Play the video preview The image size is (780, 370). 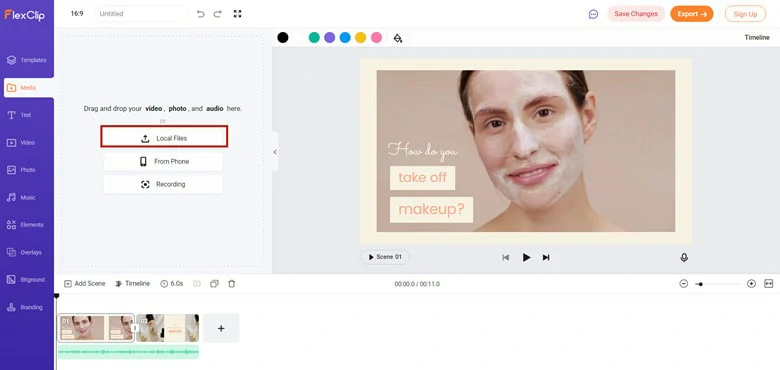pyautogui.click(x=526, y=257)
